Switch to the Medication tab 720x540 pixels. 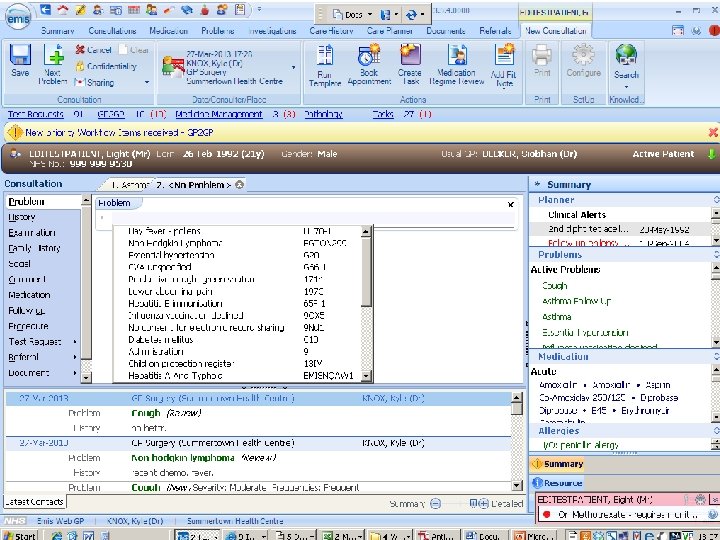tap(169, 31)
